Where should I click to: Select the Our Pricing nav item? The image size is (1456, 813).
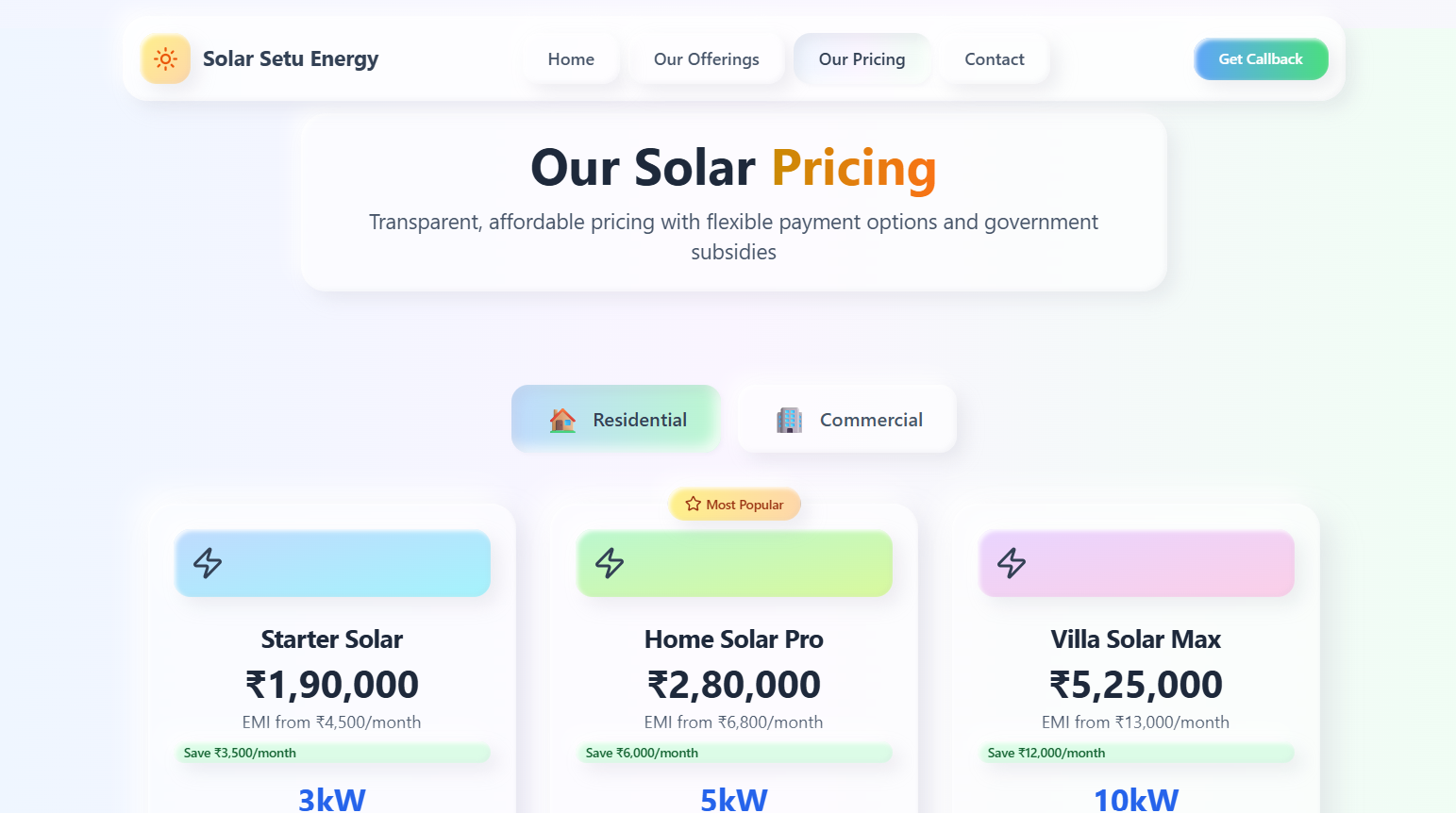(862, 59)
